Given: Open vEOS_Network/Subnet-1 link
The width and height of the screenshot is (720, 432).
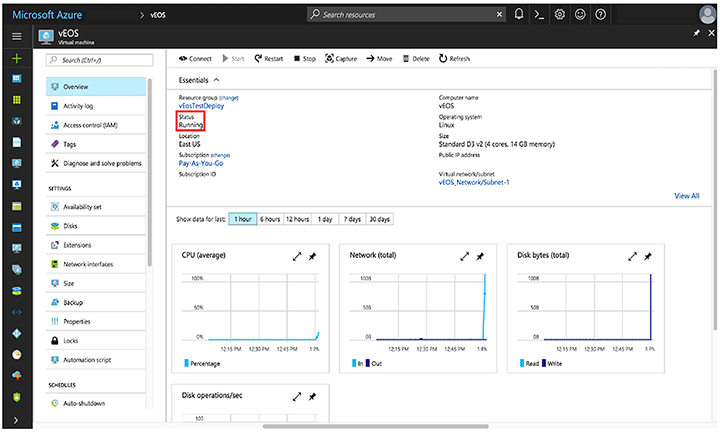Looking at the screenshot, I should [x=474, y=182].
